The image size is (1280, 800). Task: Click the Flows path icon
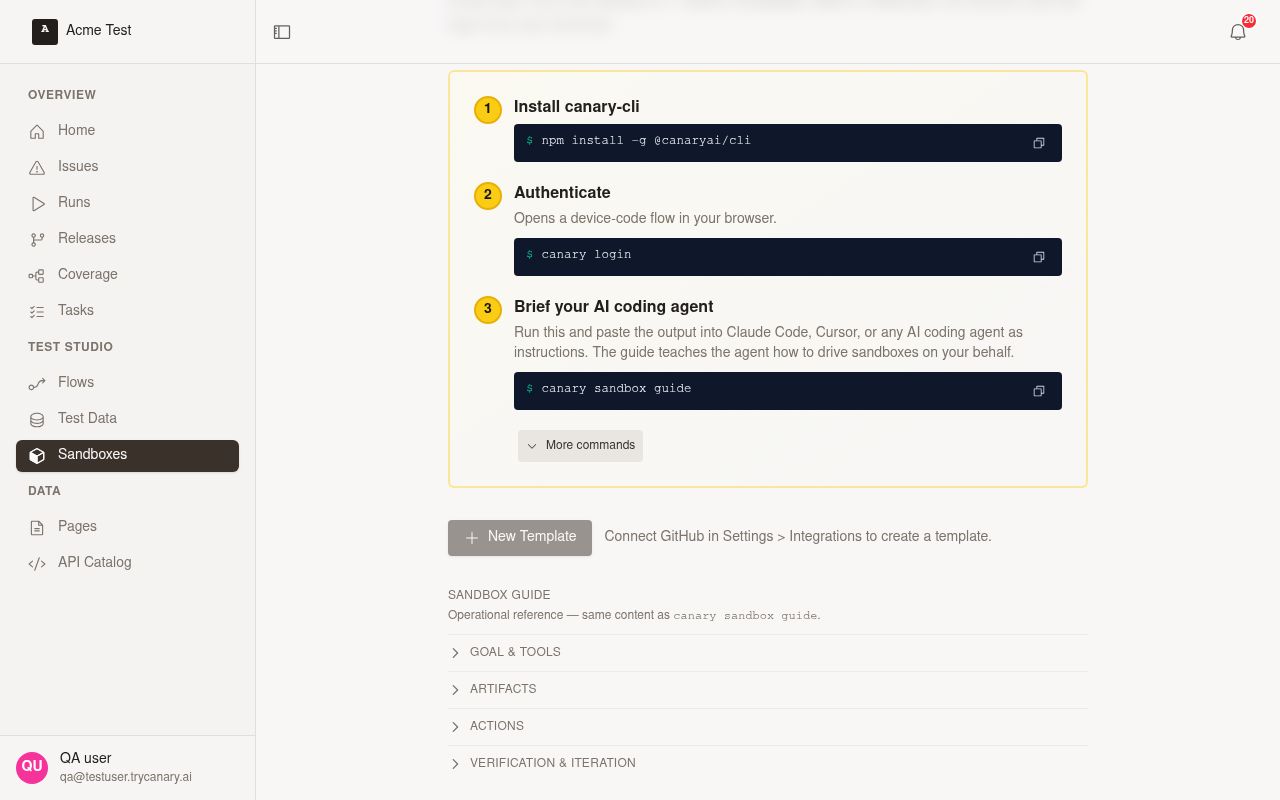point(37,383)
